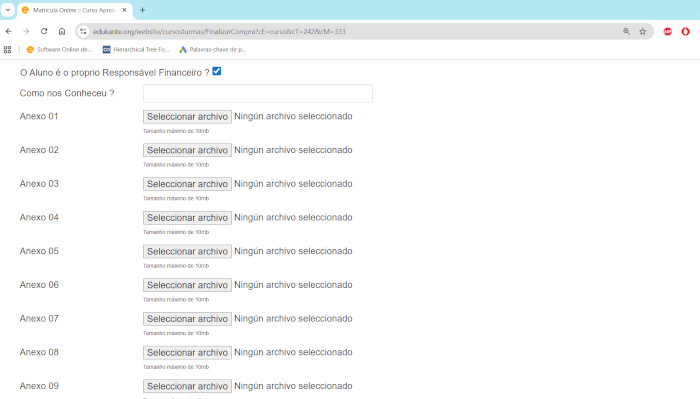Open the apps grid in bookmarks bar
The width and height of the screenshot is (700, 399).
(x=8, y=50)
